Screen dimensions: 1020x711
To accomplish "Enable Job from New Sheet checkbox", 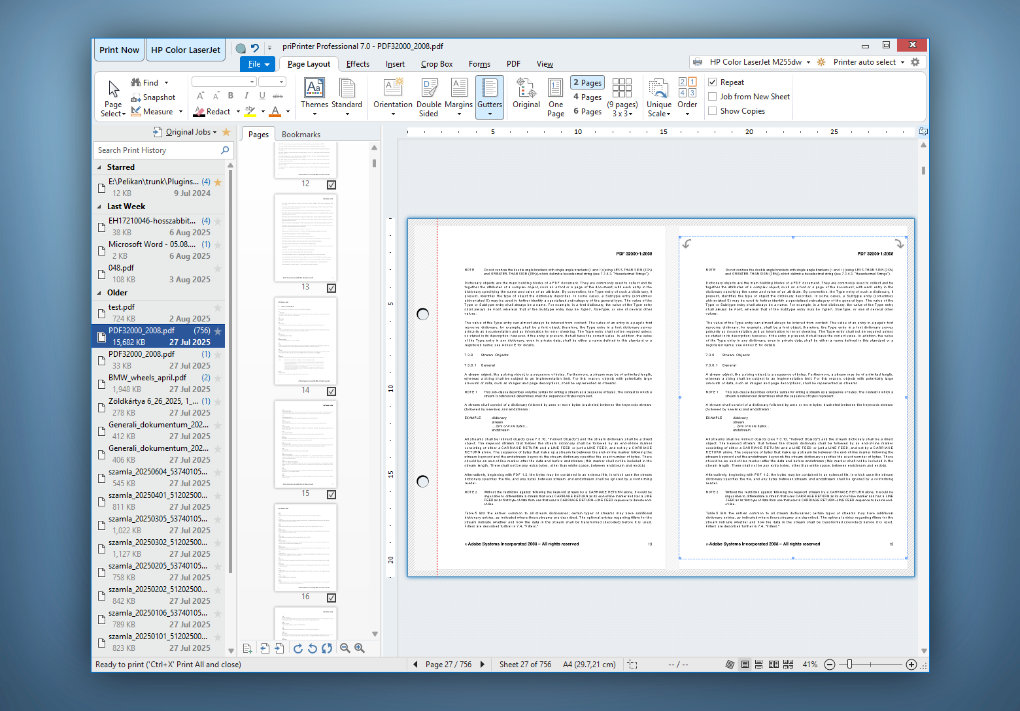I will [712, 96].
